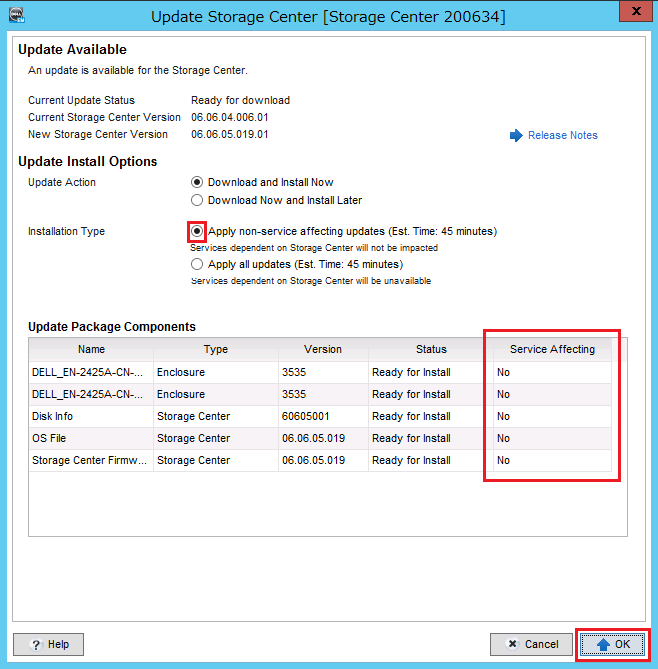The width and height of the screenshot is (658, 669).
Task: Sort by the Version column header
Action: pyautogui.click(x=323, y=349)
